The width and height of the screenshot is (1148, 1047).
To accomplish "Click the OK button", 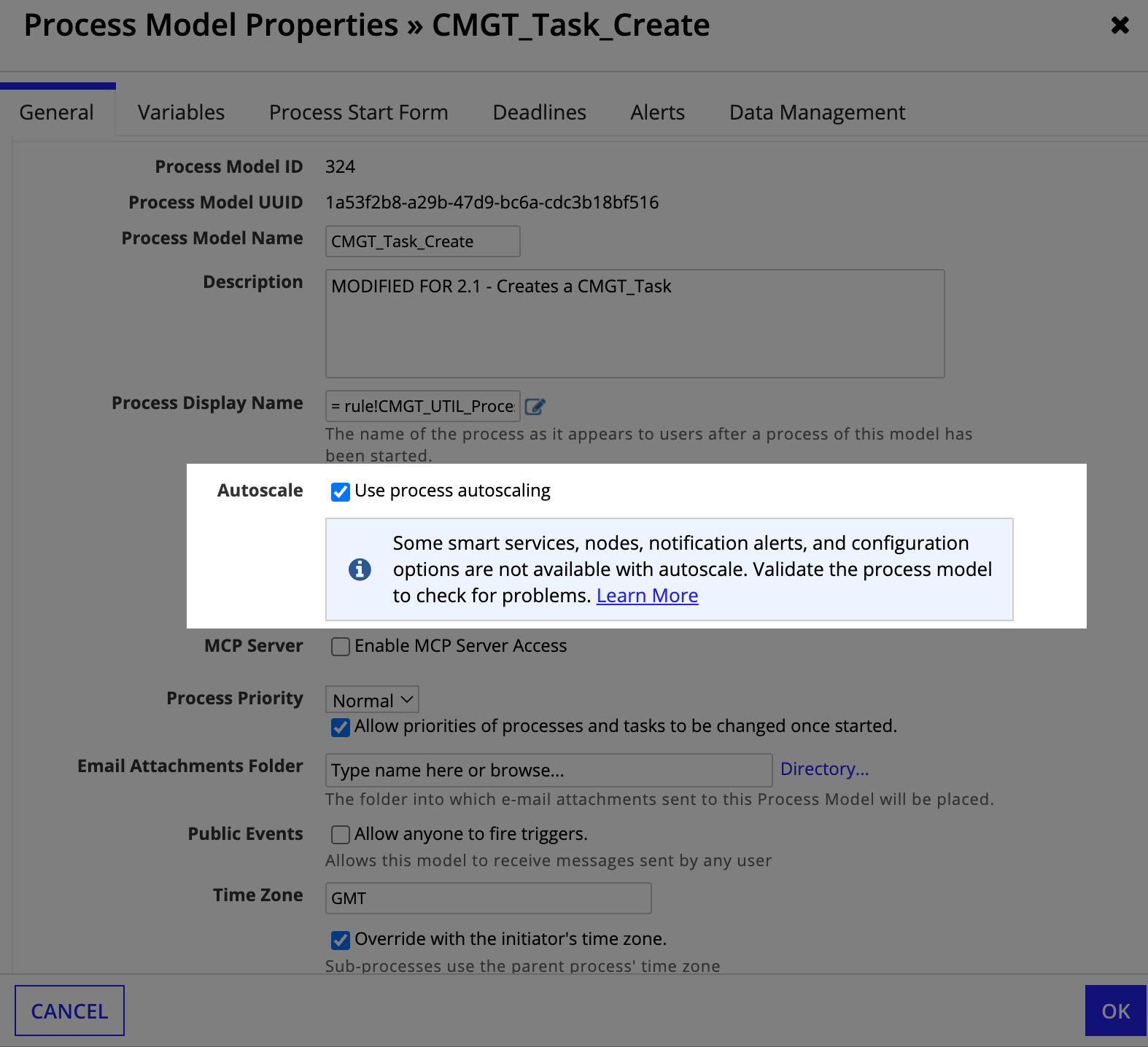I will 1116,1011.
